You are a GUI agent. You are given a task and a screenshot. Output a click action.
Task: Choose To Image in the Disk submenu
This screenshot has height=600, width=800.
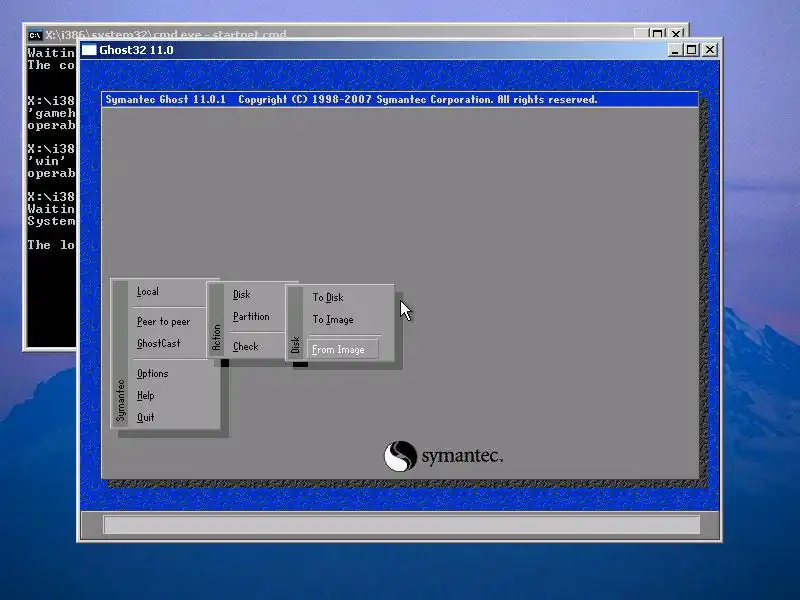point(333,320)
